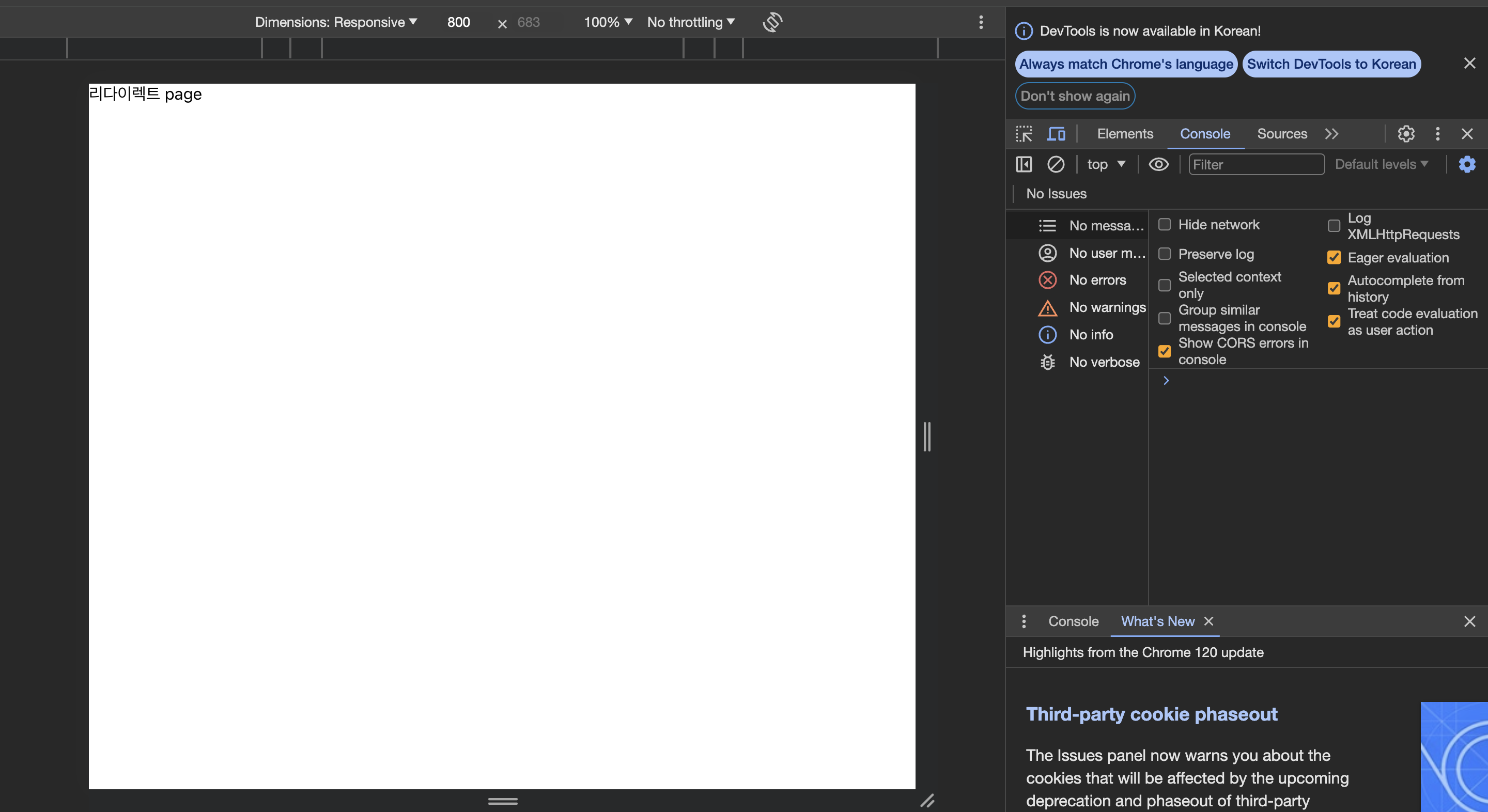Uncheck the Eager evaluation checkbox
This screenshot has height=812, width=1488.
tap(1334, 258)
